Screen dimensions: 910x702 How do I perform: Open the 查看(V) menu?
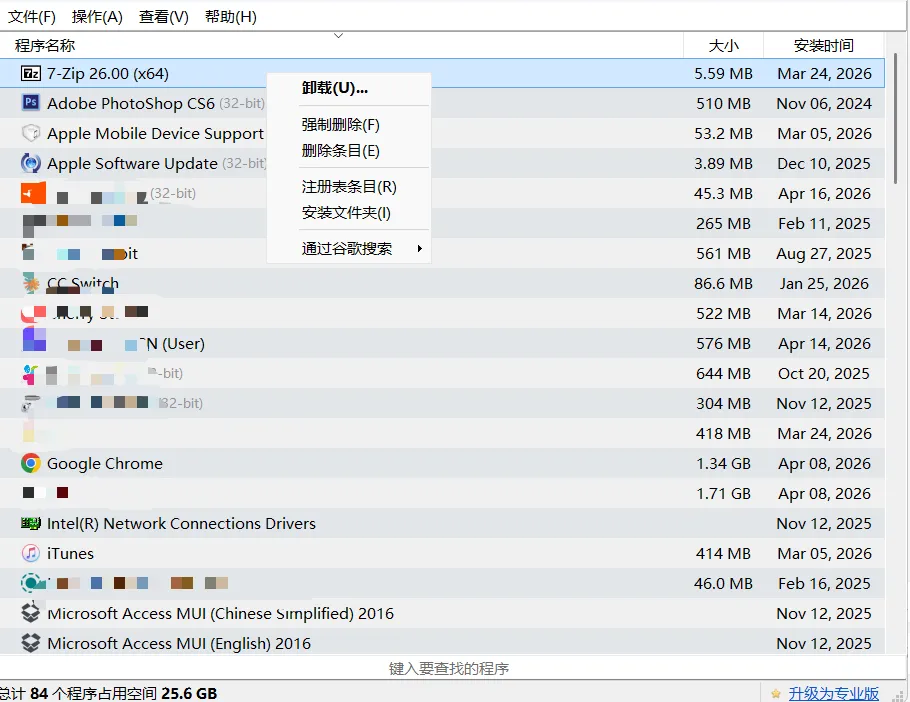[x=164, y=17]
